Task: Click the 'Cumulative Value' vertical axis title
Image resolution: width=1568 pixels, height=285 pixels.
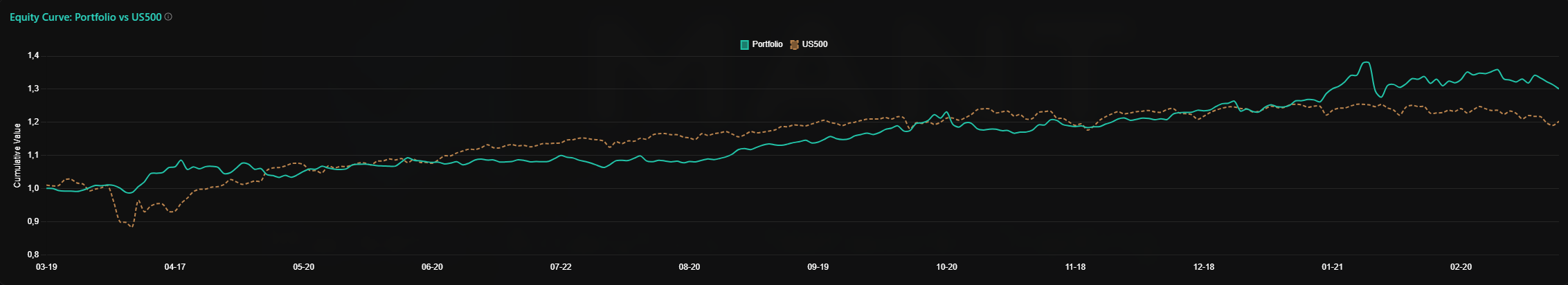Action: [x=17, y=156]
